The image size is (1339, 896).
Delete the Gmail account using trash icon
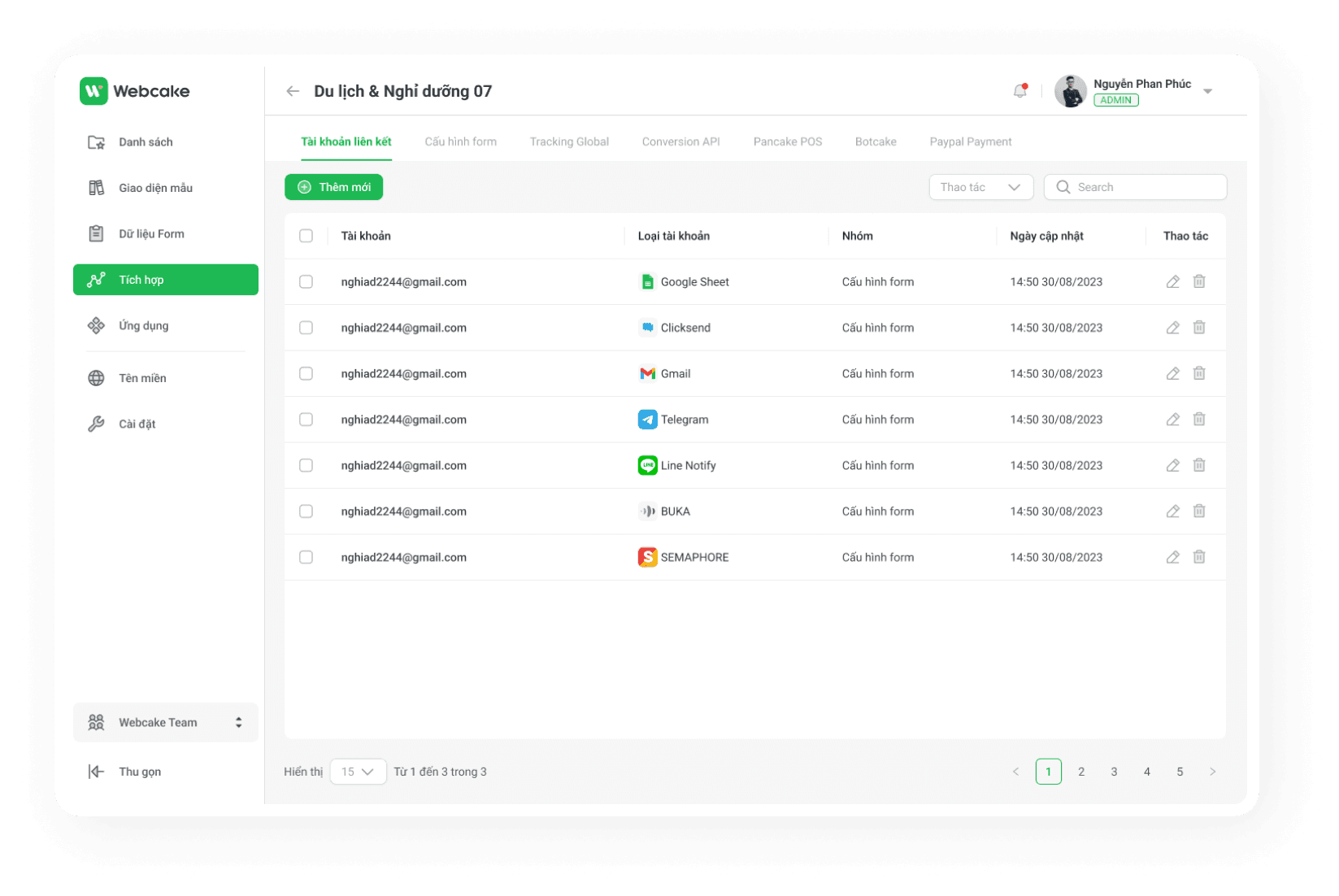(1199, 373)
